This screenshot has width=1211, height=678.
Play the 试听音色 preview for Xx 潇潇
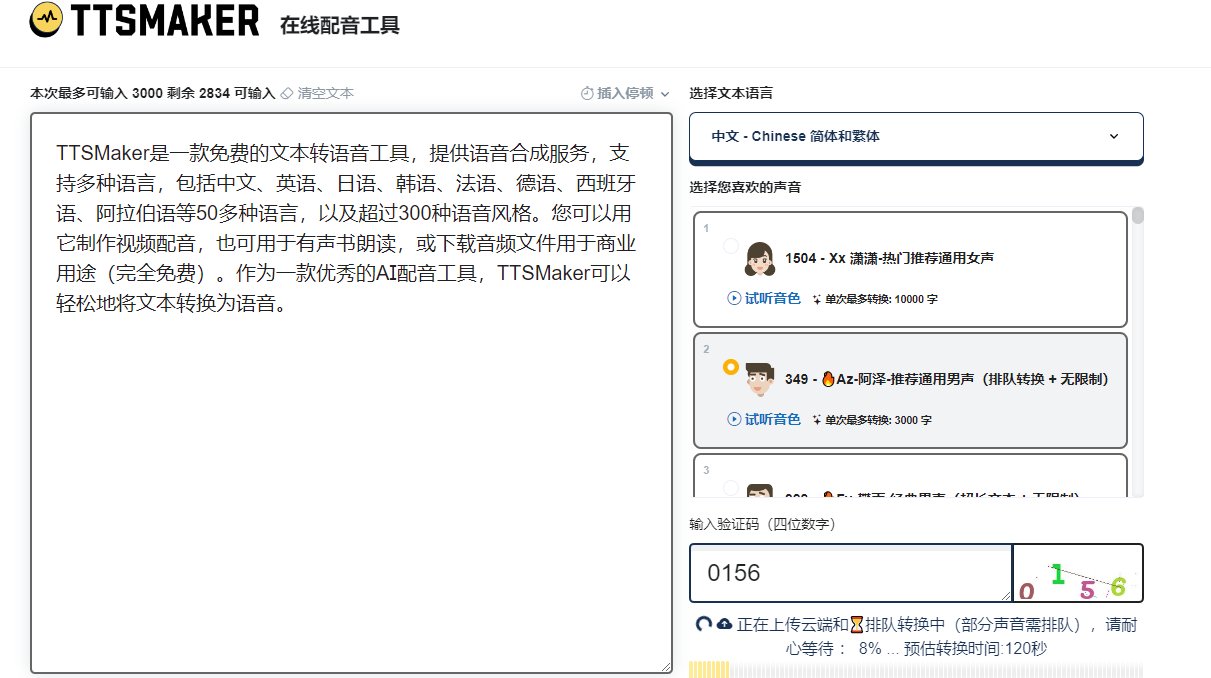(764, 298)
